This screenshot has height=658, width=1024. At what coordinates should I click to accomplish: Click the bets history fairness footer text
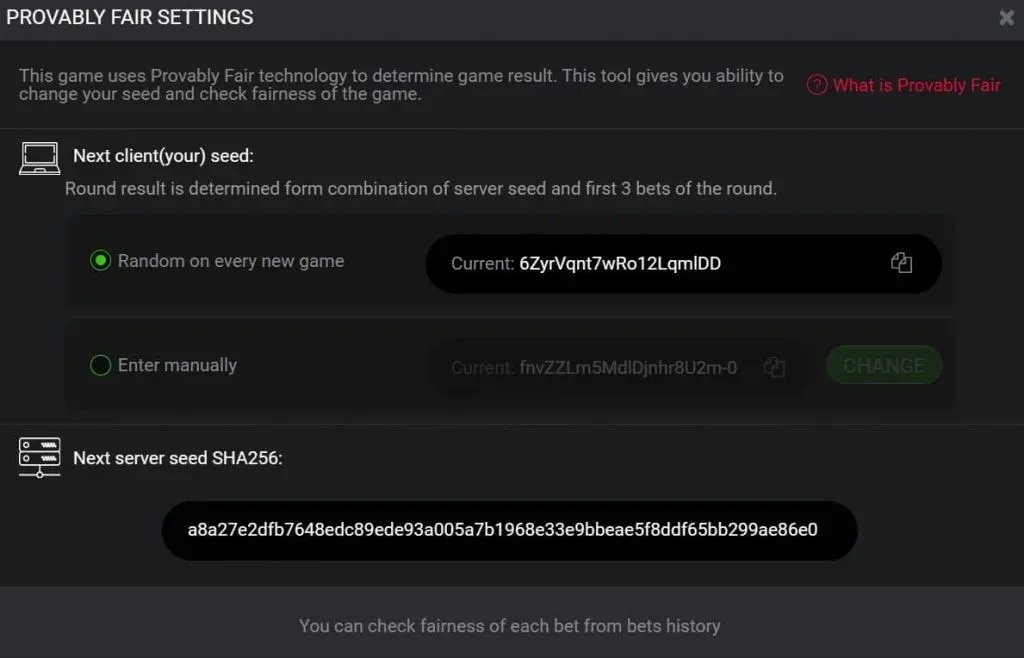[509, 626]
